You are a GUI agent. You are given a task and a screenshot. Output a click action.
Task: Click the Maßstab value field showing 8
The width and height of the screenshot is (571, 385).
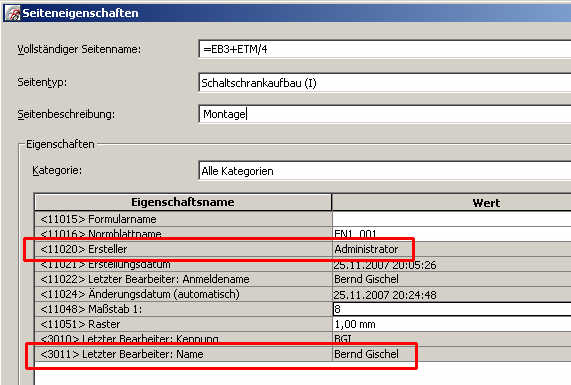(x=452, y=309)
